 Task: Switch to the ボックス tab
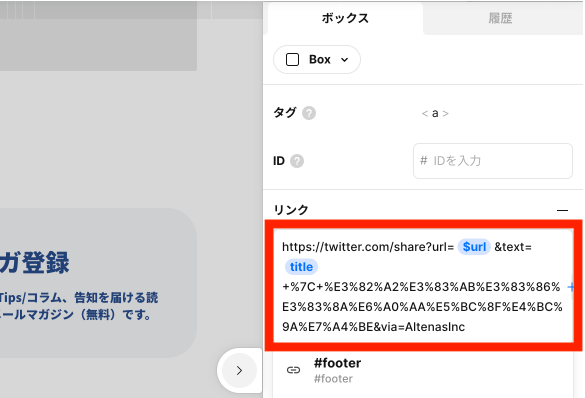tap(345, 18)
